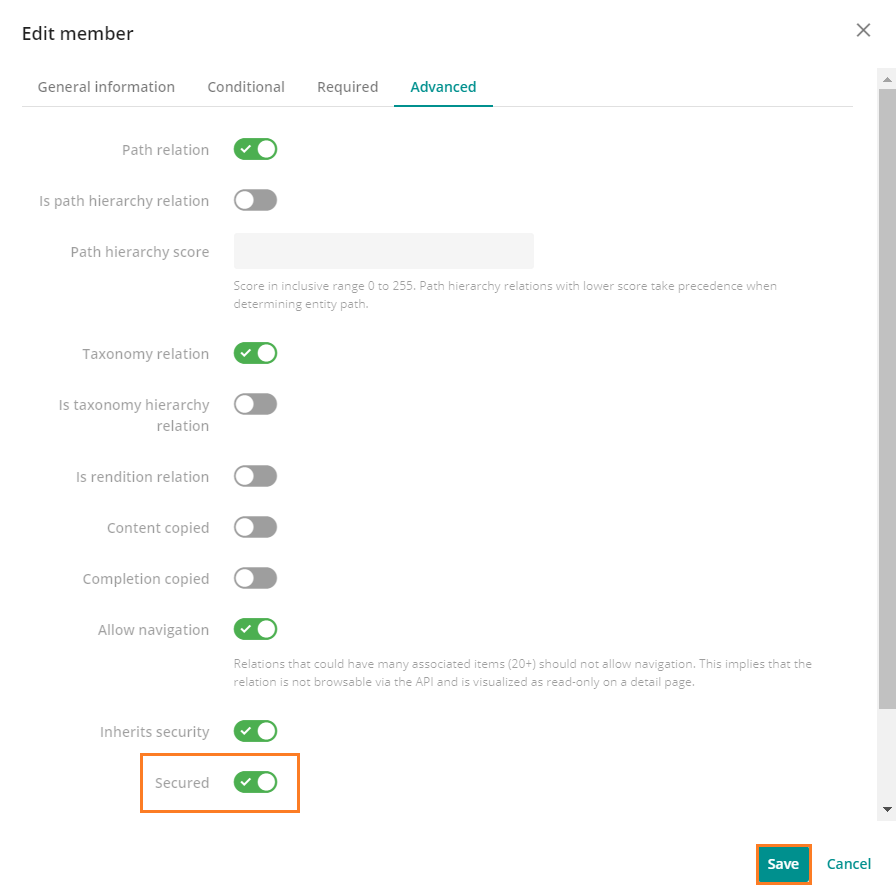Switch to the Conditional tab
The width and height of the screenshot is (896, 894).
246,87
